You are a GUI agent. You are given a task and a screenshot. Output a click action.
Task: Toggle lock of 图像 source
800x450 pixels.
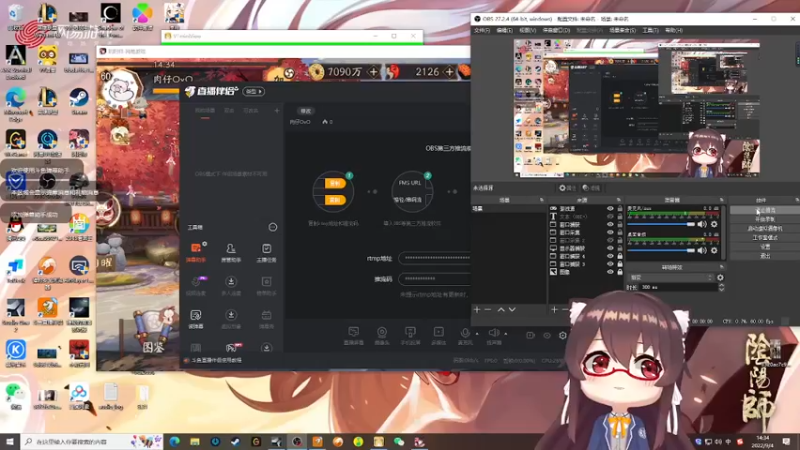620,272
